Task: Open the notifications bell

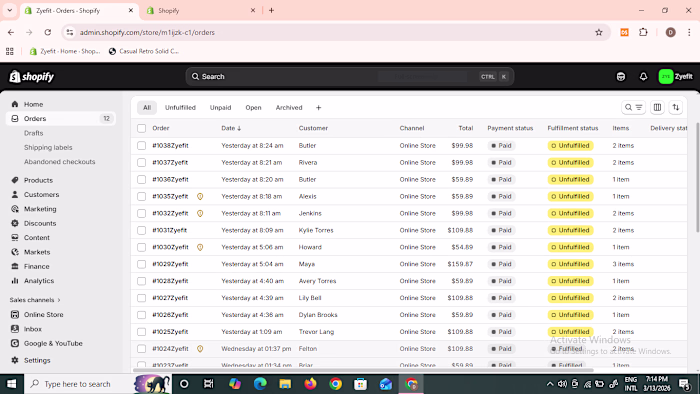Action: pos(643,77)
